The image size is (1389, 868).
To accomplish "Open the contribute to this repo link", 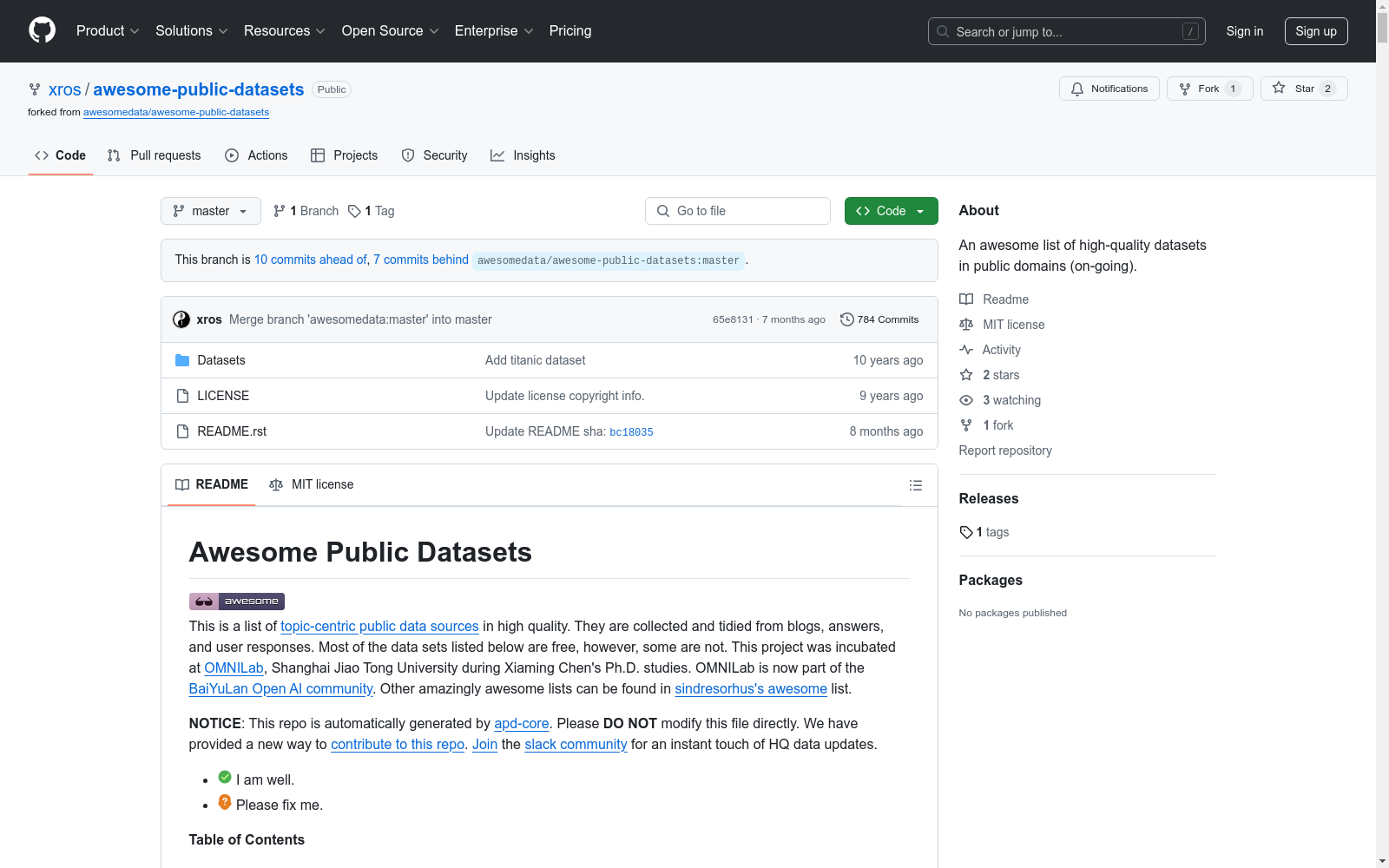I will [x=398, y=745].
